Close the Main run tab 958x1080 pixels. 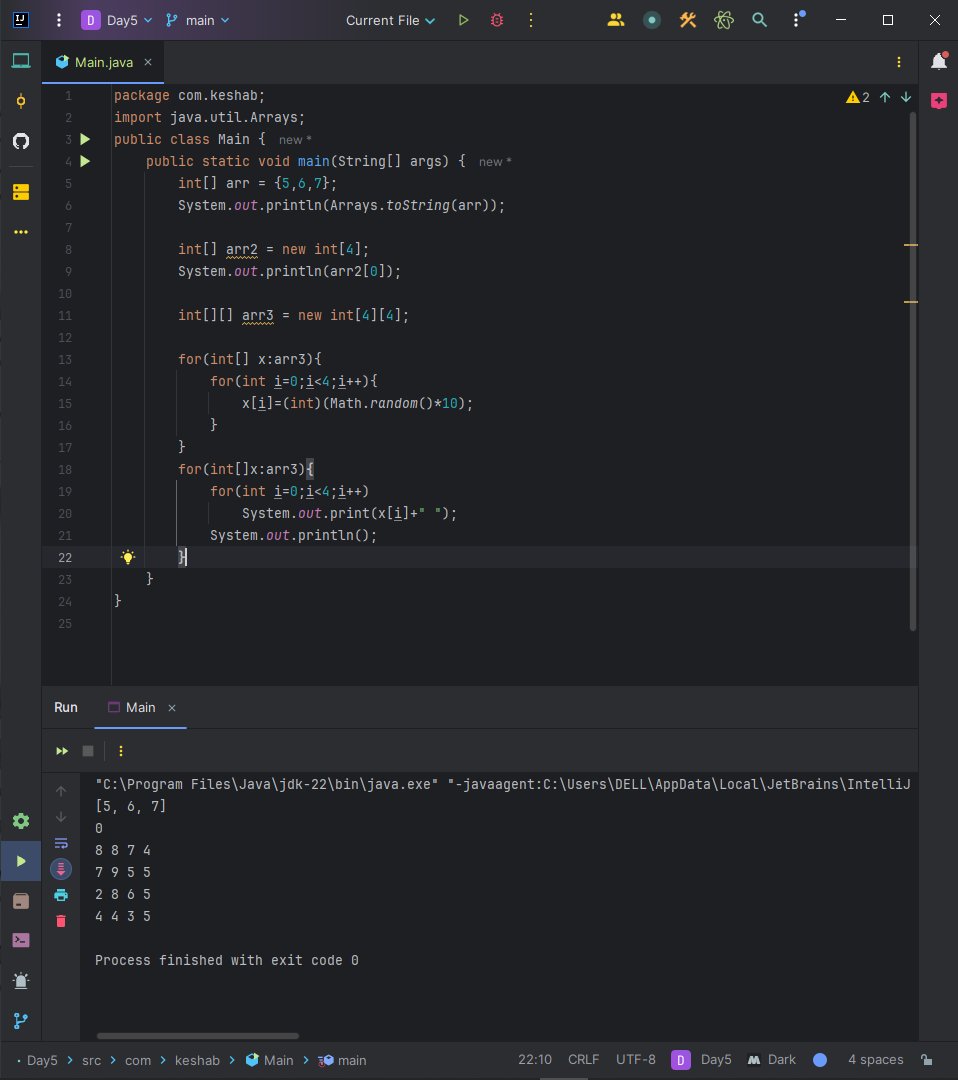tap(172, 708)
